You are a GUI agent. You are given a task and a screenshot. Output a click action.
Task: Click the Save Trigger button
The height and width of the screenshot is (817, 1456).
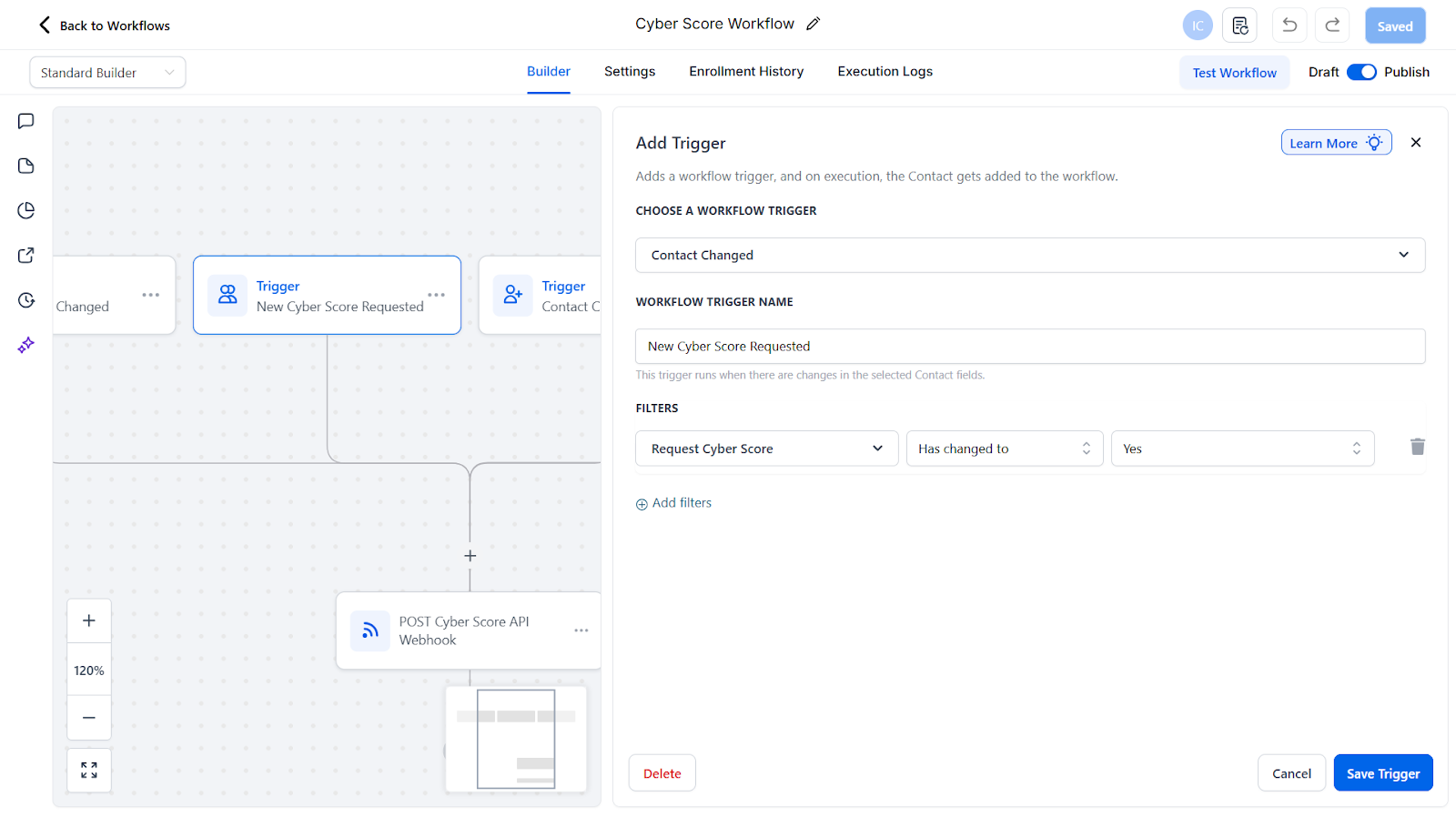point(1383,773)
